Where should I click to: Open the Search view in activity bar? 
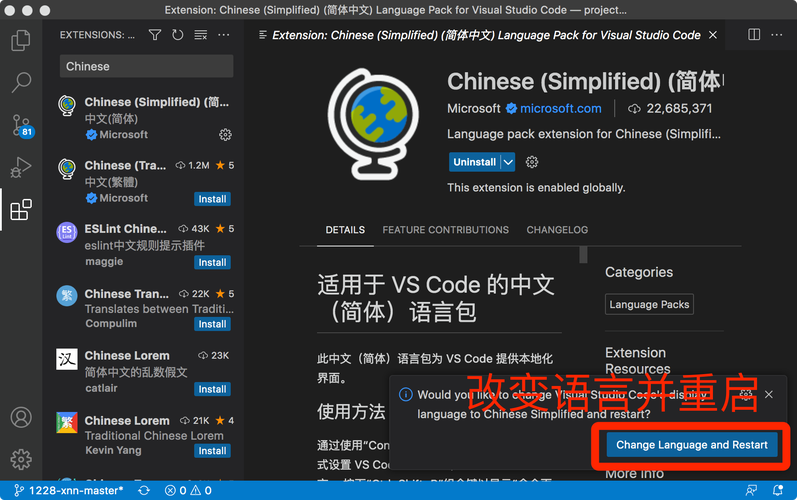[x=21, y=82]
